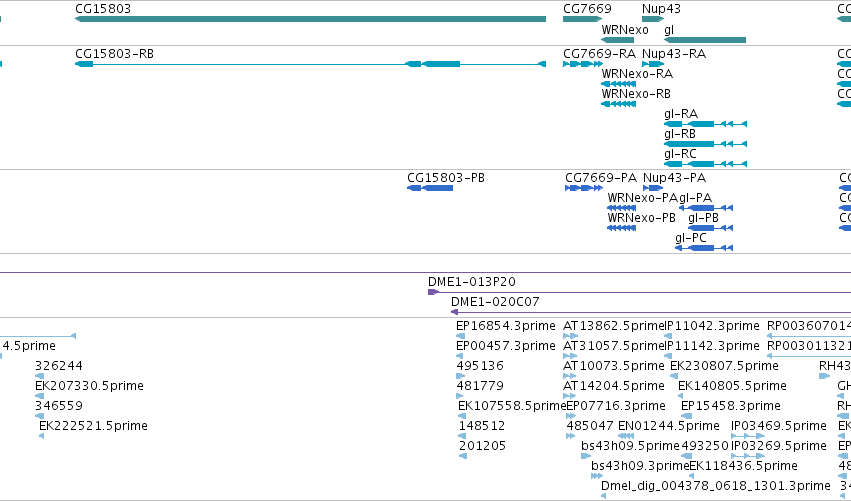Click EST AT14204.5prime
This screenshot has height=501, width=851.
[x=614, y=386]
